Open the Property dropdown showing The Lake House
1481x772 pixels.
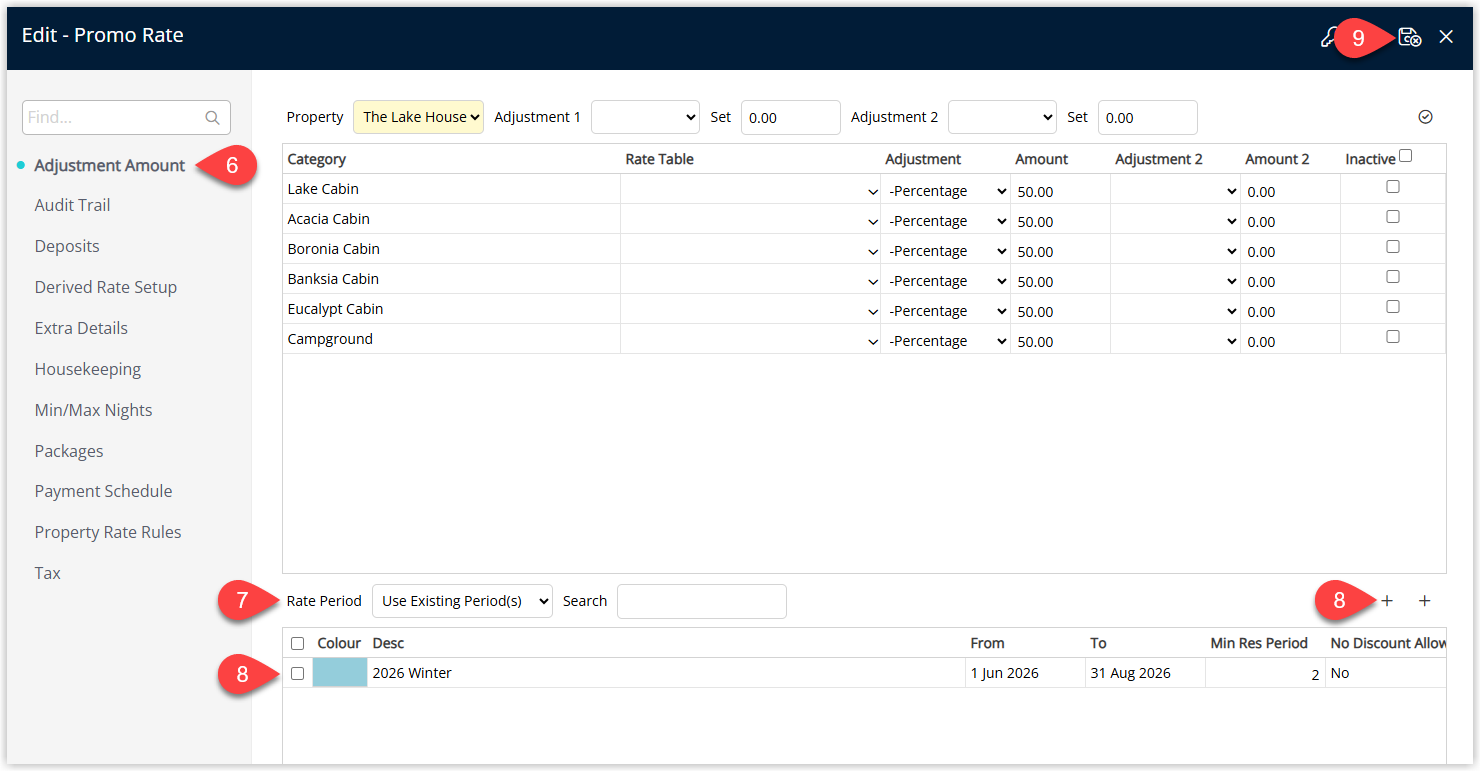[x=418, y=117]
